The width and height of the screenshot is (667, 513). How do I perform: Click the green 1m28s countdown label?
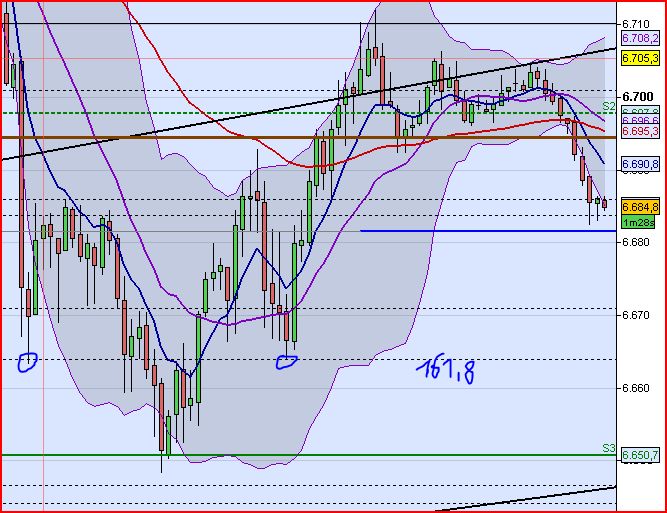tap(638, 222)
